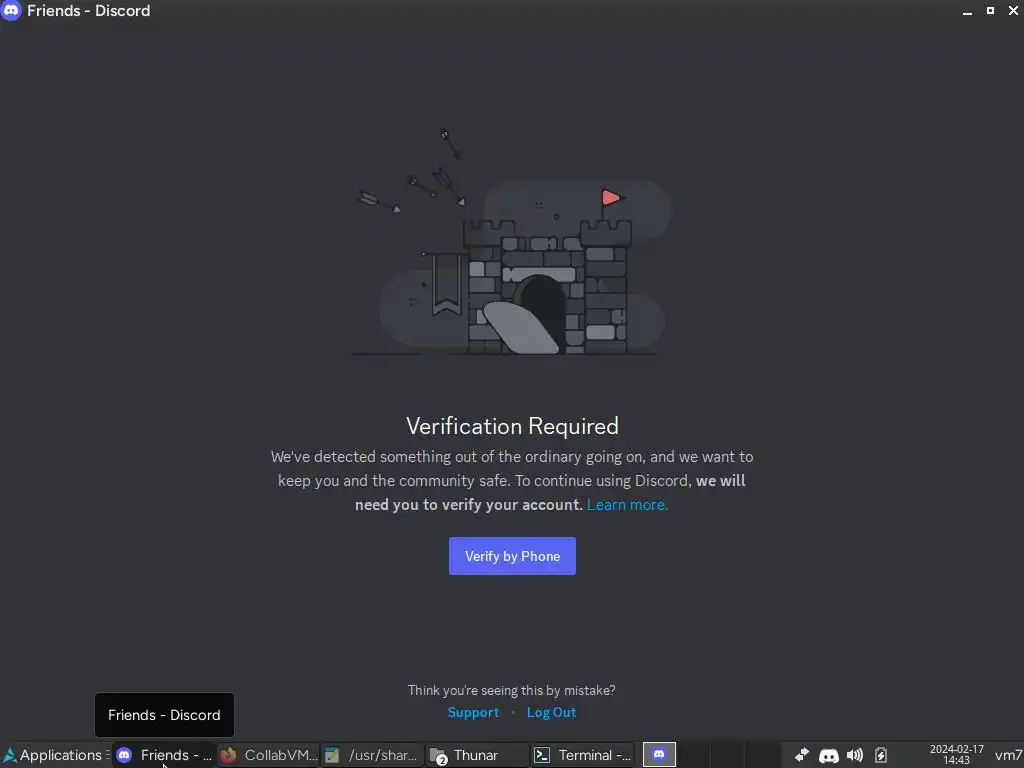Select the highlighted Discord icon taskbar button
The width and height of the screenshot is (1024, 768).
click(x=659, y=755)
